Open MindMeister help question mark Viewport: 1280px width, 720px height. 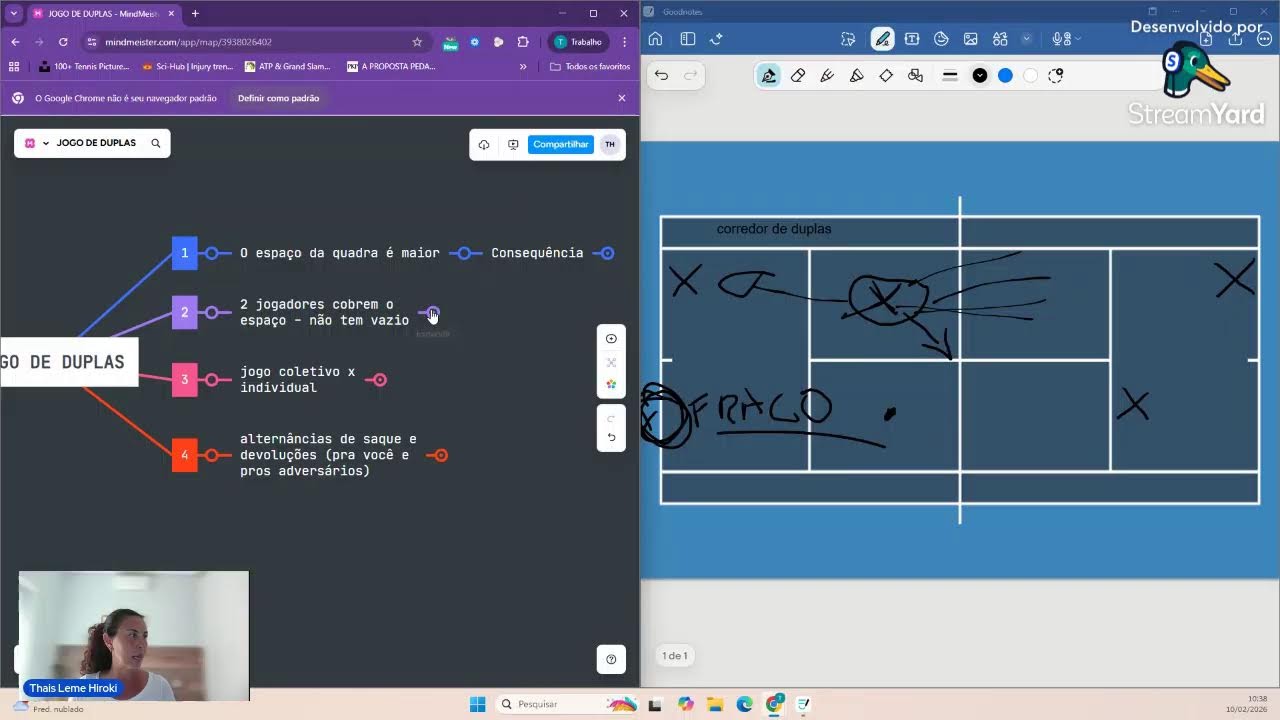pos(611,659)
